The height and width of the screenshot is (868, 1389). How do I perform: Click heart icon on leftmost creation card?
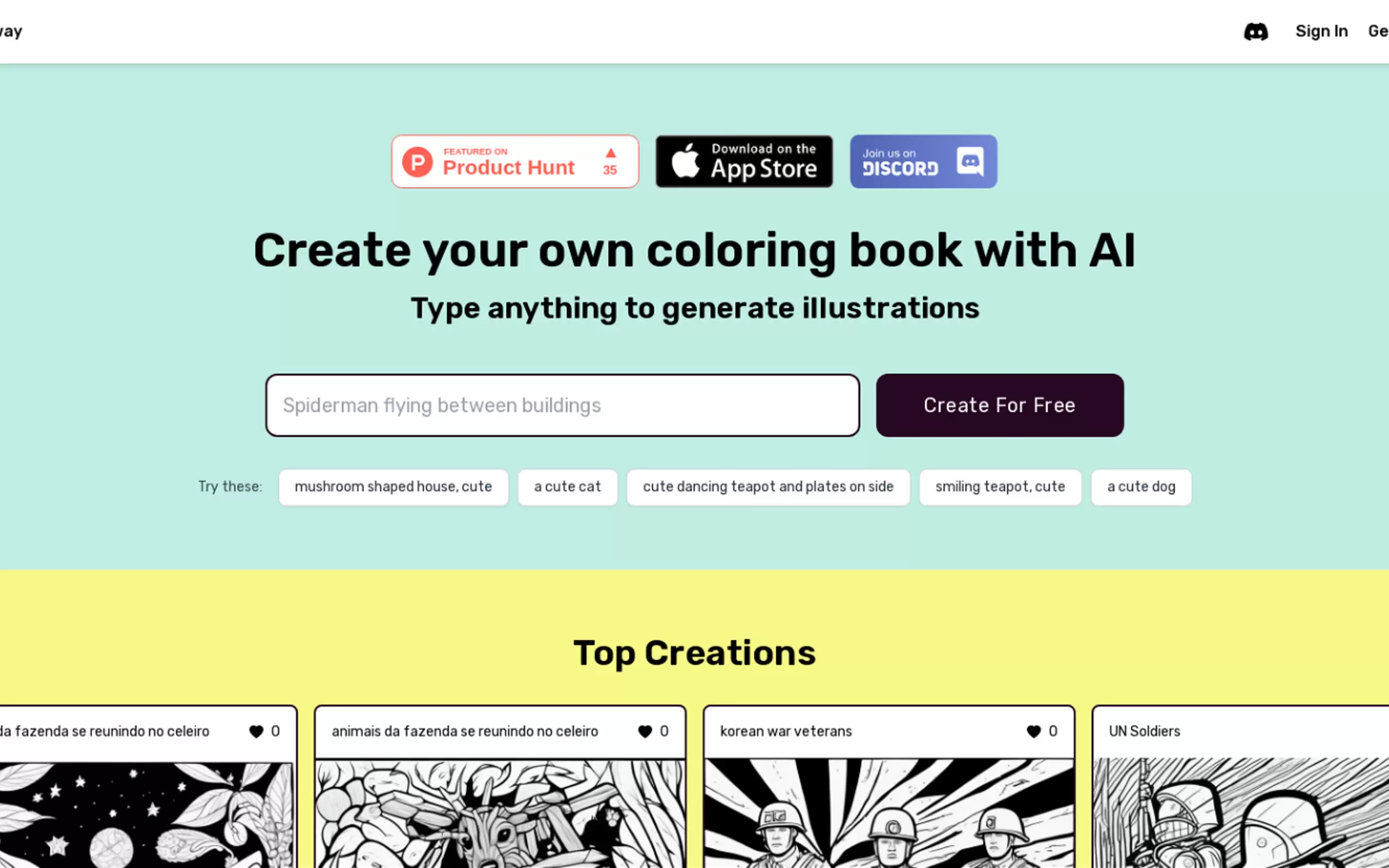click(256, 731)
